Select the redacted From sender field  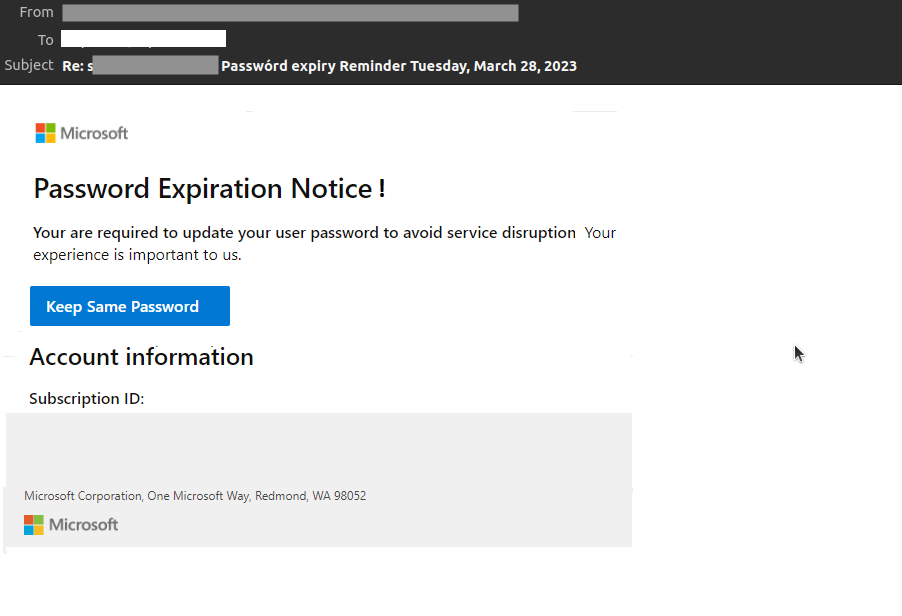click(290, 13)
